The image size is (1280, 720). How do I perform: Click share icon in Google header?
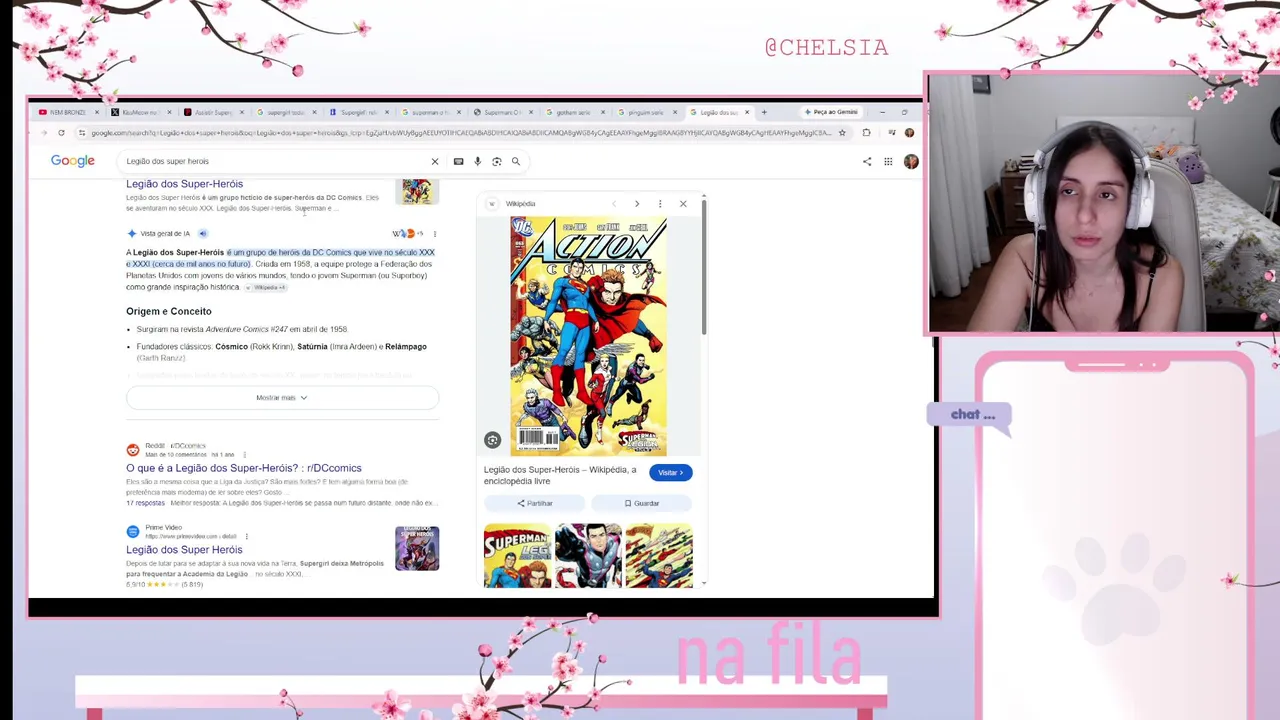pyautogui.click(x=867, y=161)
